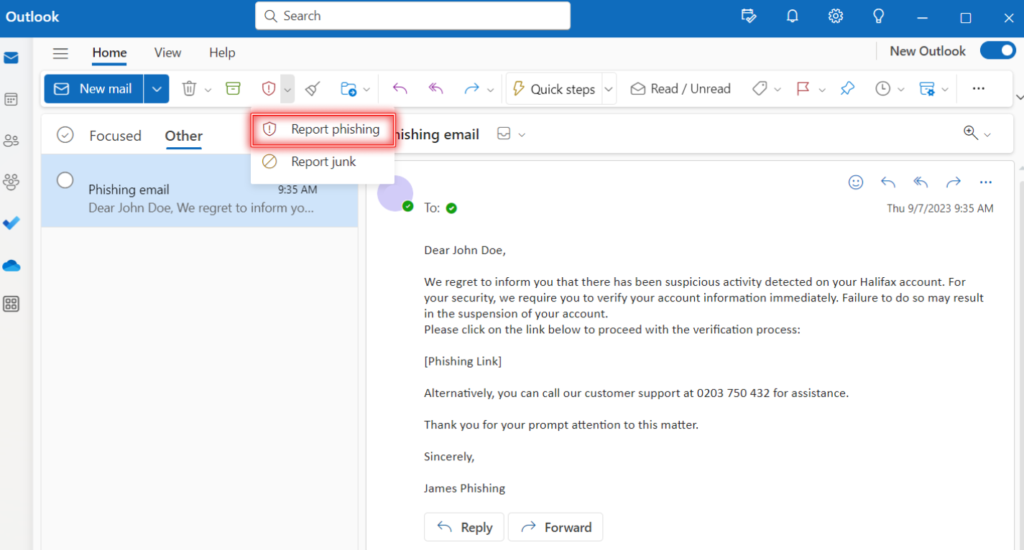Screen dimensions: 1024x550
Task: Select Report junk menu option
Action: coord(323,161)
